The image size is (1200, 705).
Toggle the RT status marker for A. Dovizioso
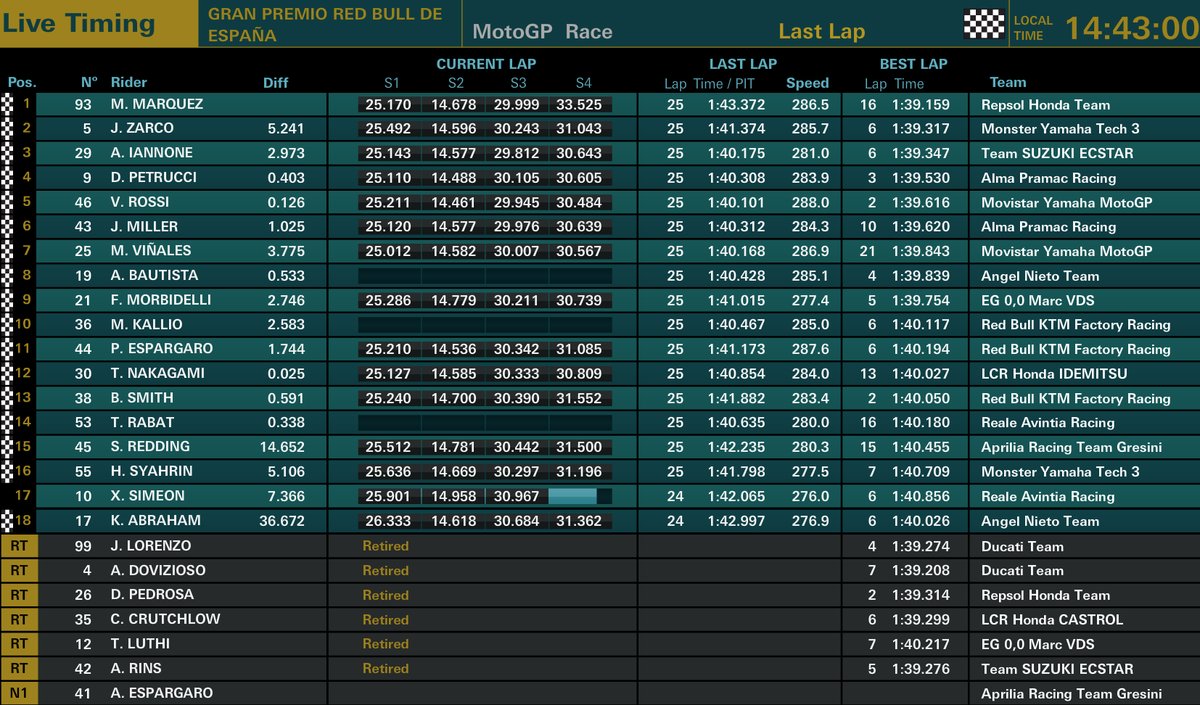[x=17, y=570]
